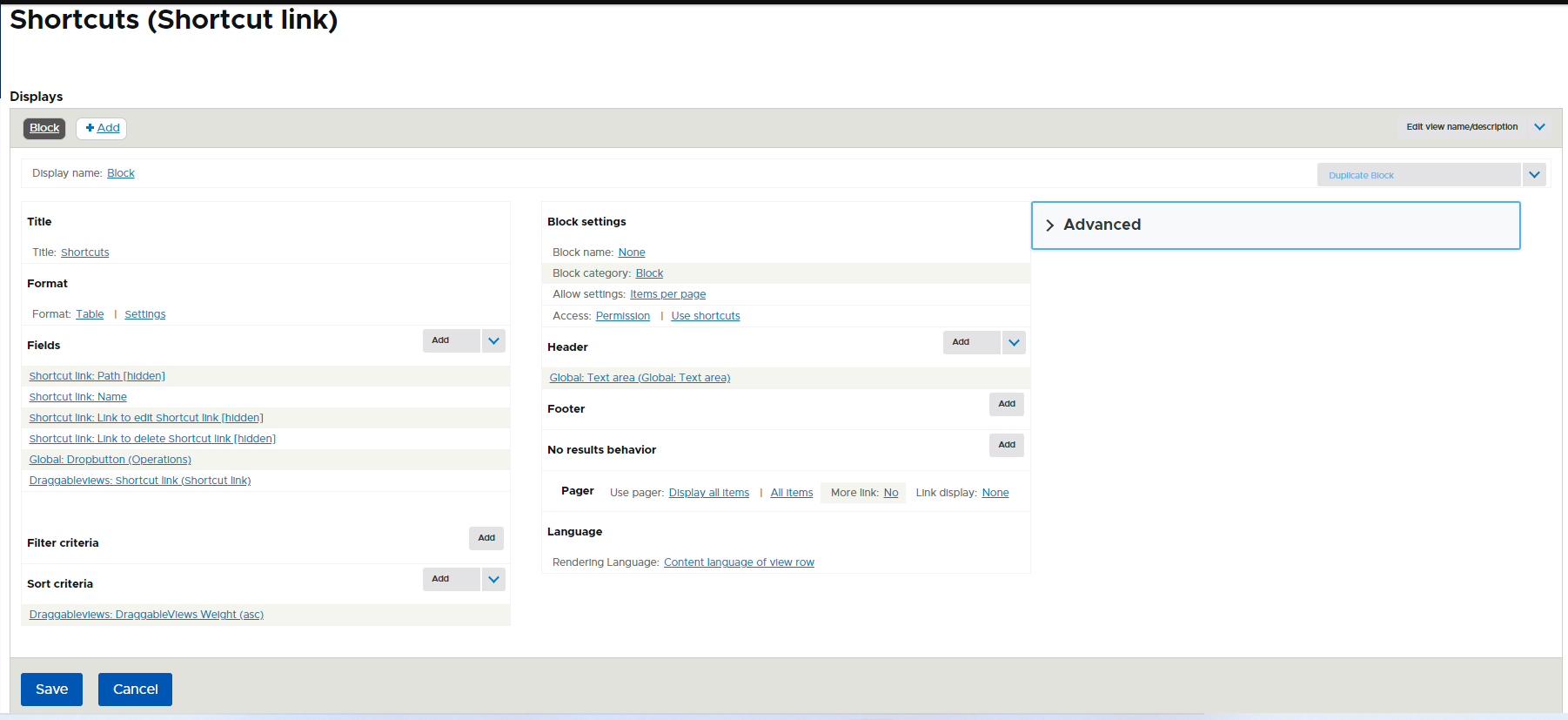Change More link No setting

point(891,493)
